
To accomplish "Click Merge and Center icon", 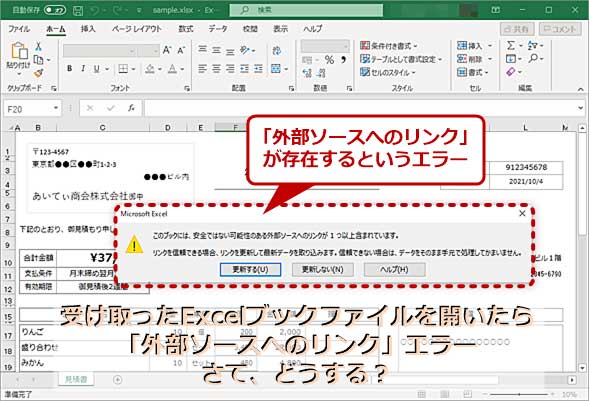I will (x=276, y=69).
